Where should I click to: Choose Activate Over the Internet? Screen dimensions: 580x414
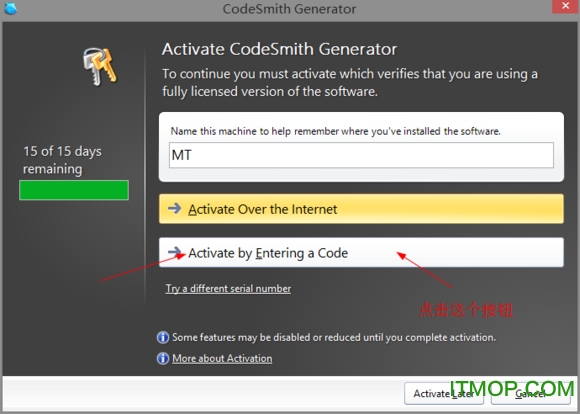pyautogui.click(x=361, y=209)
